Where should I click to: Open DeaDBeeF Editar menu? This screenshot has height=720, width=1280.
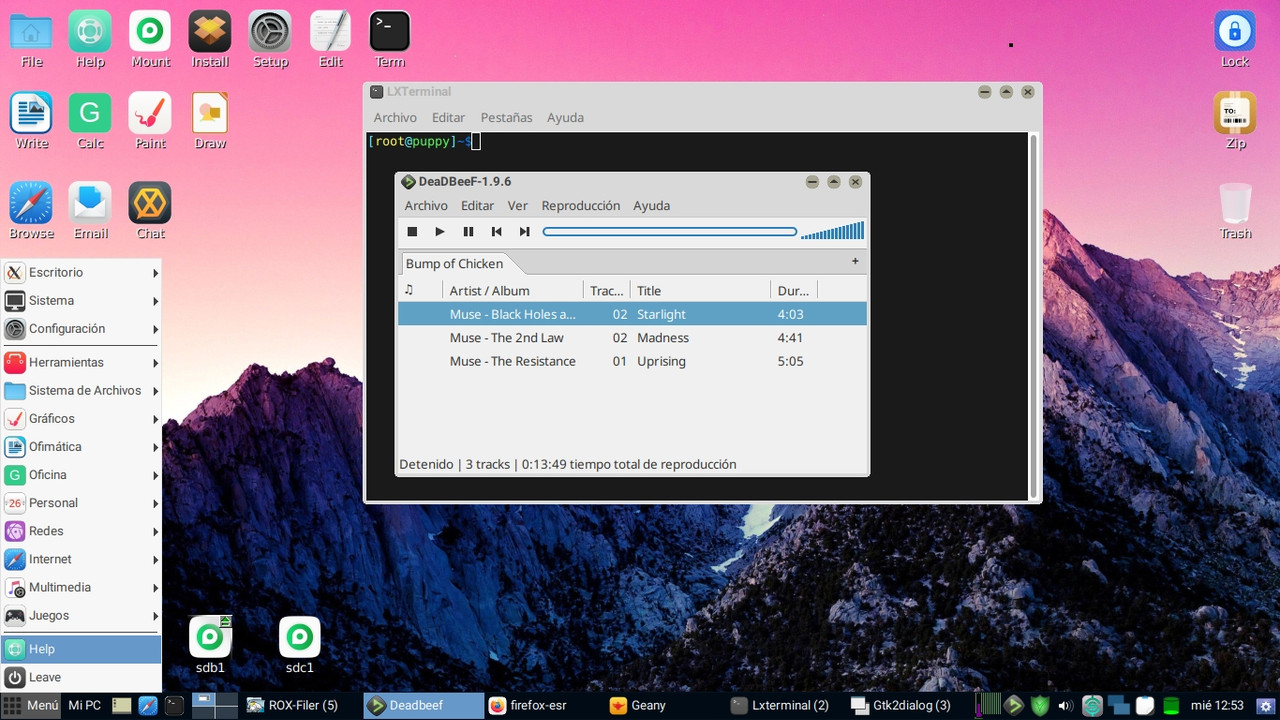[x=477, y=206]
